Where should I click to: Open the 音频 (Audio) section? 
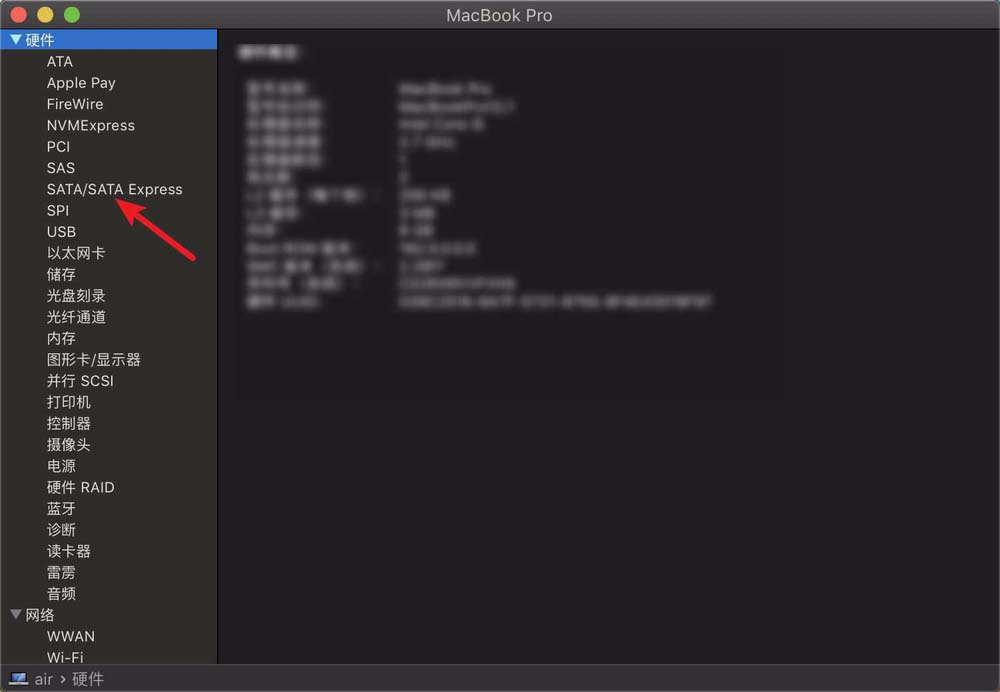point(61,593)
